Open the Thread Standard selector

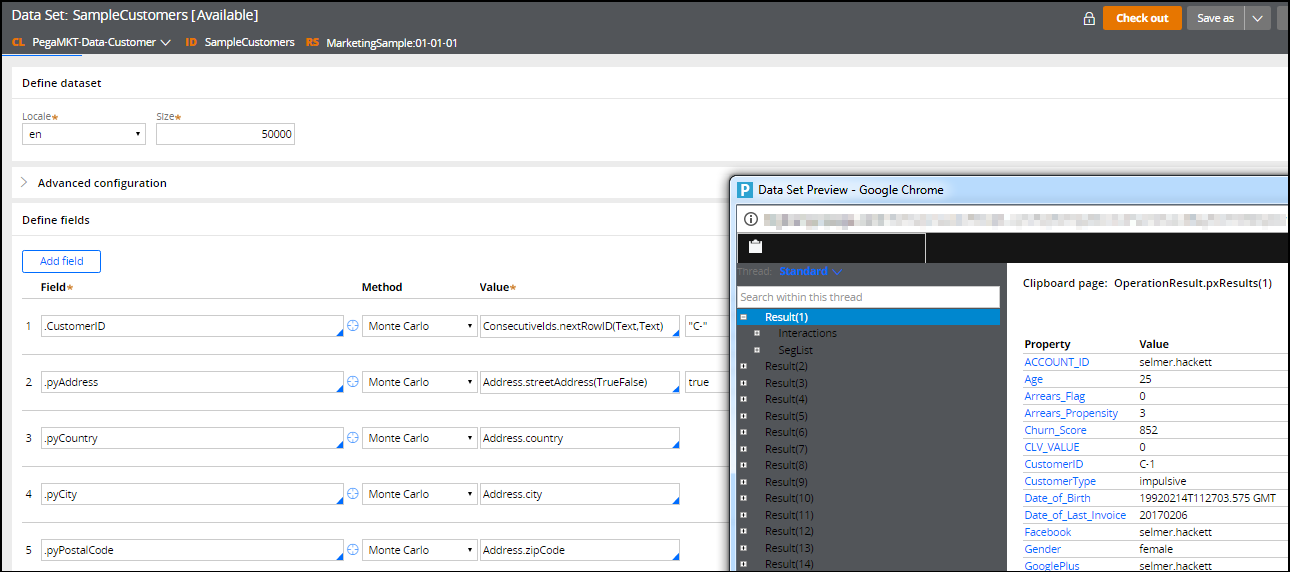pyautogui.click(x=810, y=271)
